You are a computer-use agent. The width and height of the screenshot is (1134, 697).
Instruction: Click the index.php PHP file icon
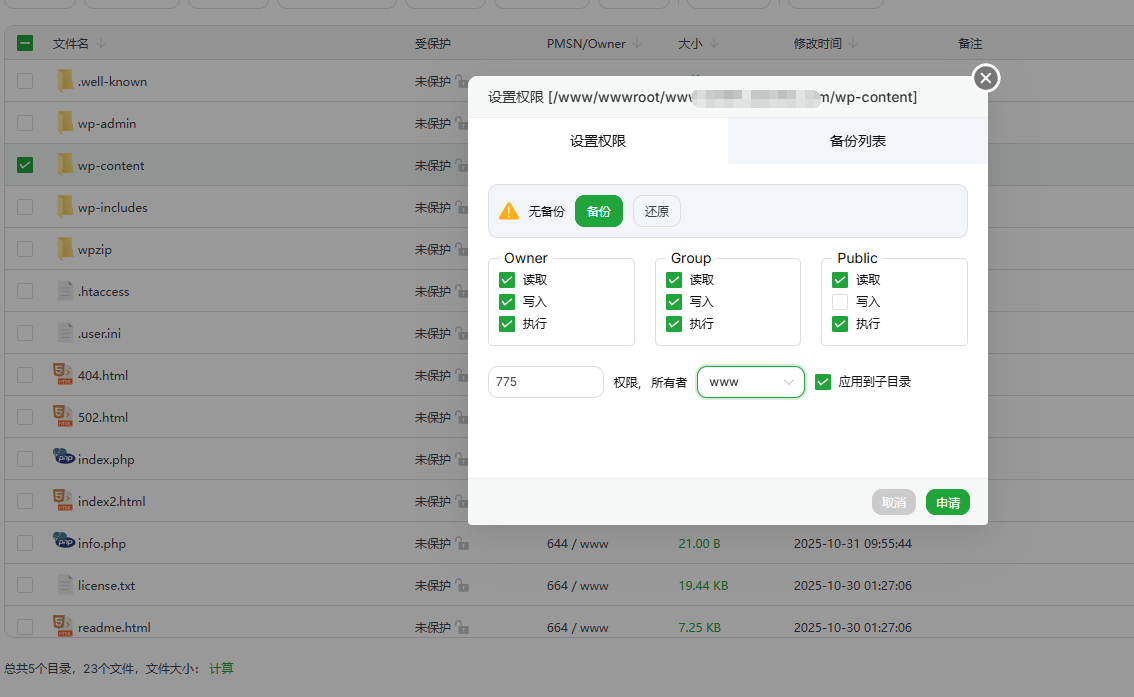click(x=64, y=458)
